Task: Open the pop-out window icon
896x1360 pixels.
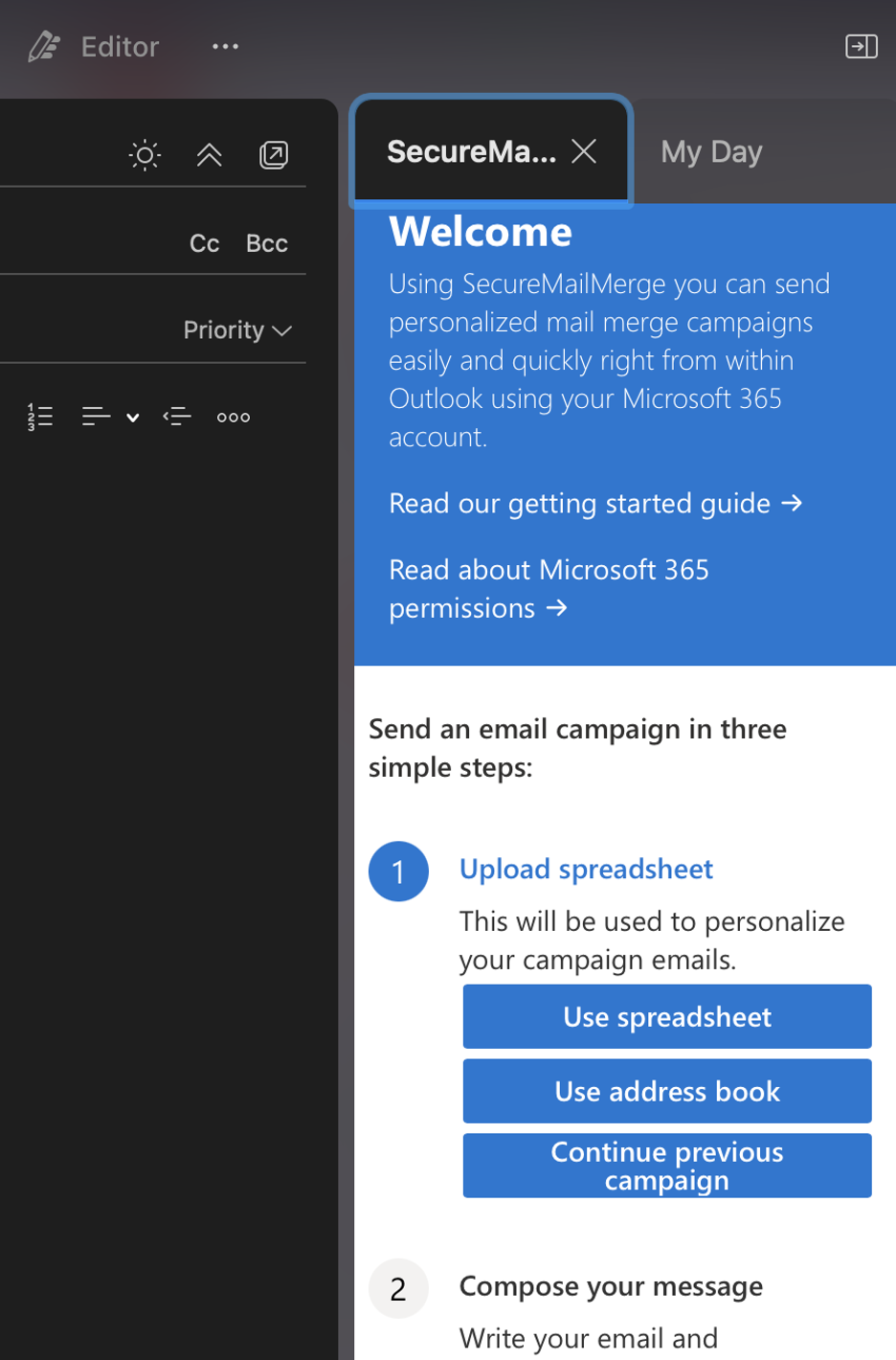Action: 274,154
